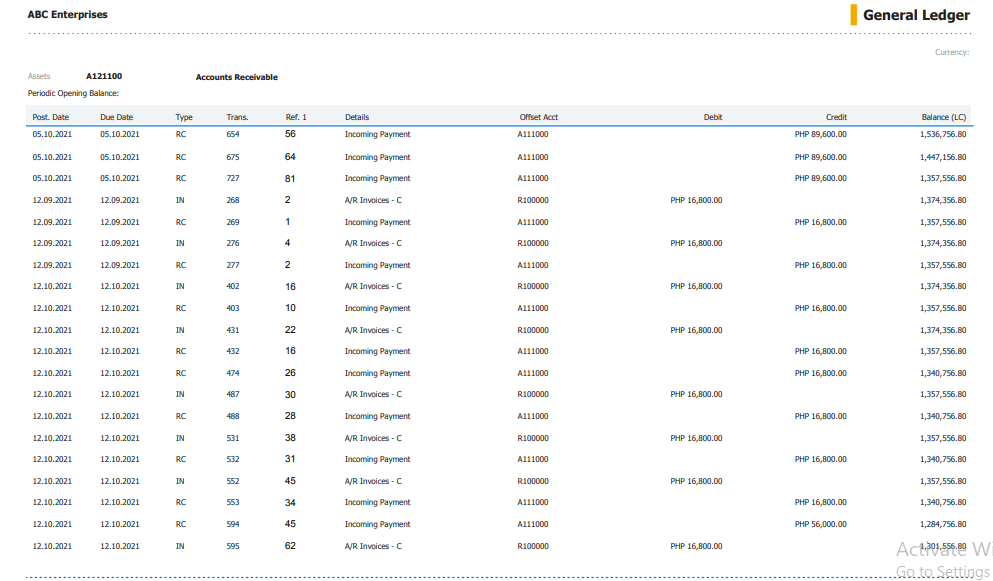Select account code A121100
The height and width of the screenshot is (581, 993).
tap(104, 76)
